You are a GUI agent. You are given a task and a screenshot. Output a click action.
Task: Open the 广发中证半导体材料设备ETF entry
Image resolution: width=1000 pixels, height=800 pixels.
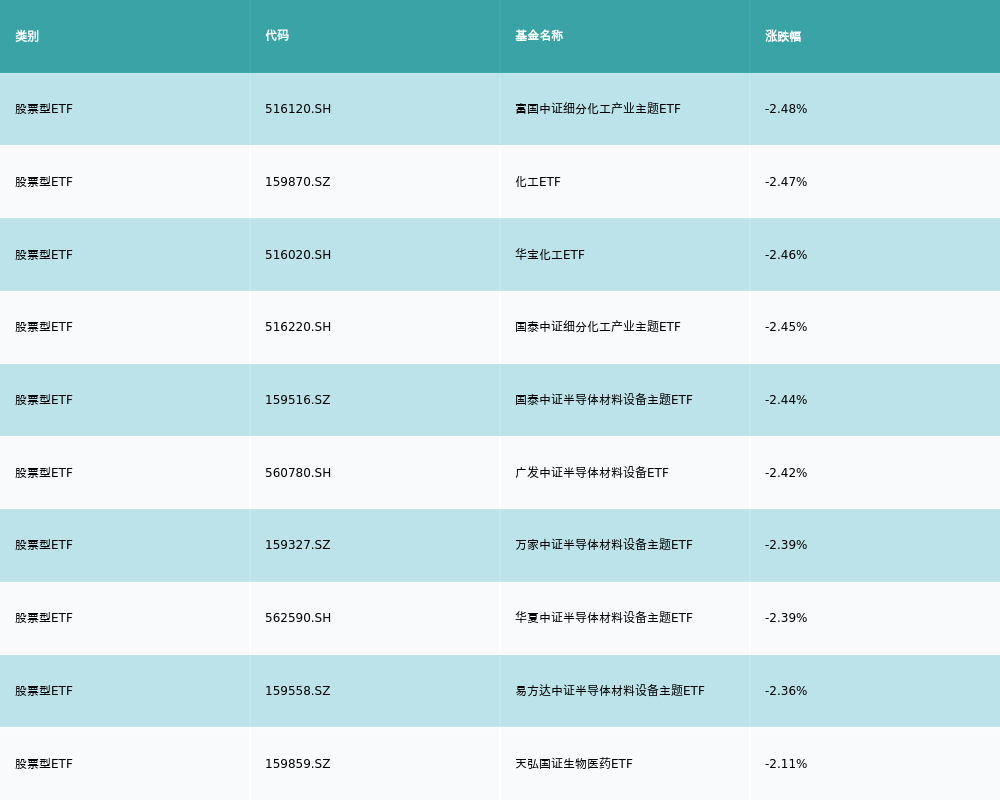[x=591, y=473]
